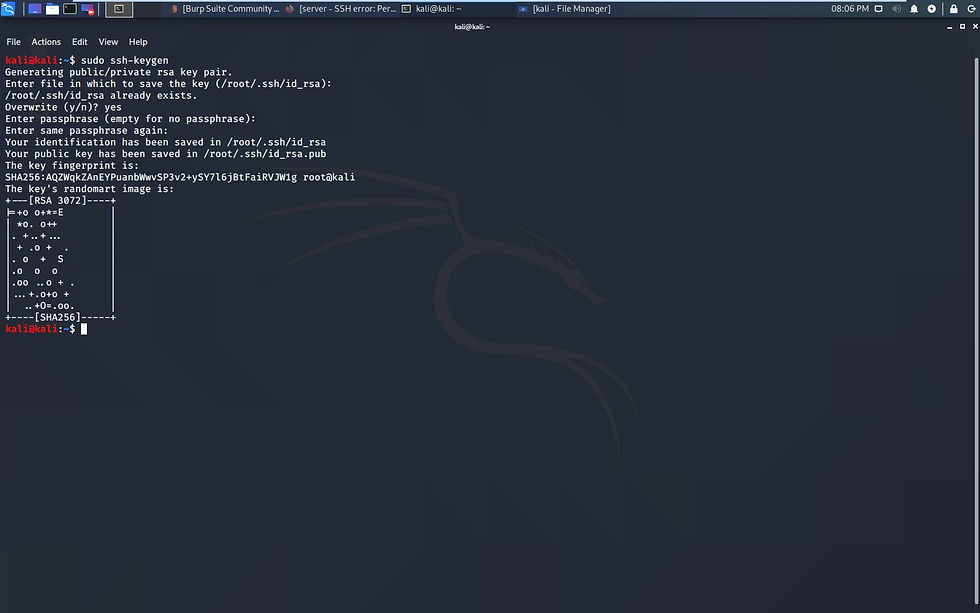The width and height of the screenshot is (980, 613).
Task: Open the View menu
Action: [x=108, y=42]
